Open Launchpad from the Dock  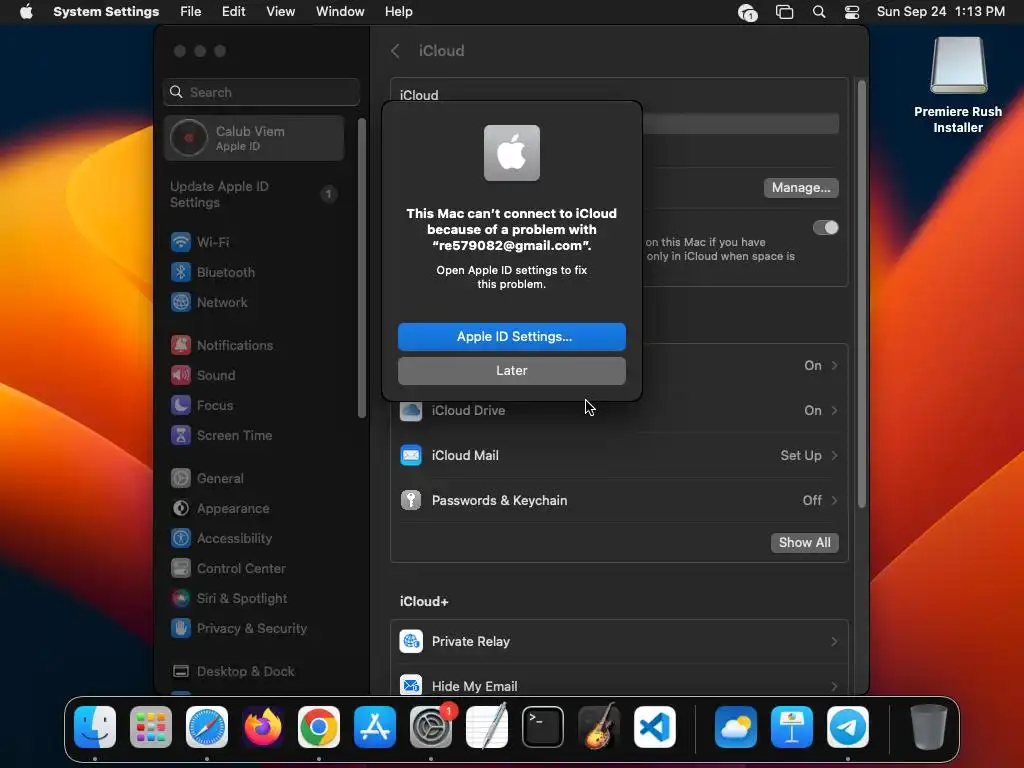pyautogui.click(x=151, y=727)
